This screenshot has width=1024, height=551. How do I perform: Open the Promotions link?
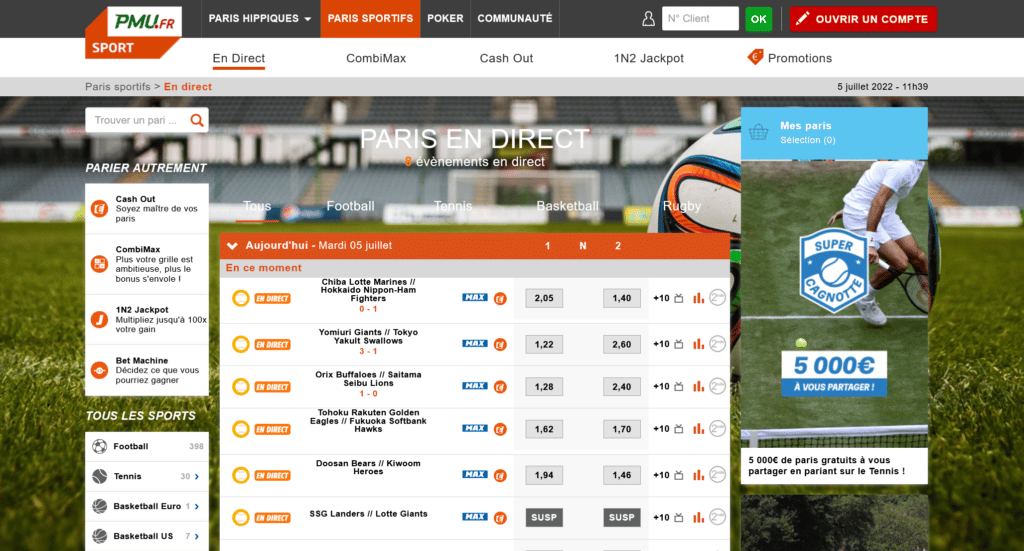point(799,58)
